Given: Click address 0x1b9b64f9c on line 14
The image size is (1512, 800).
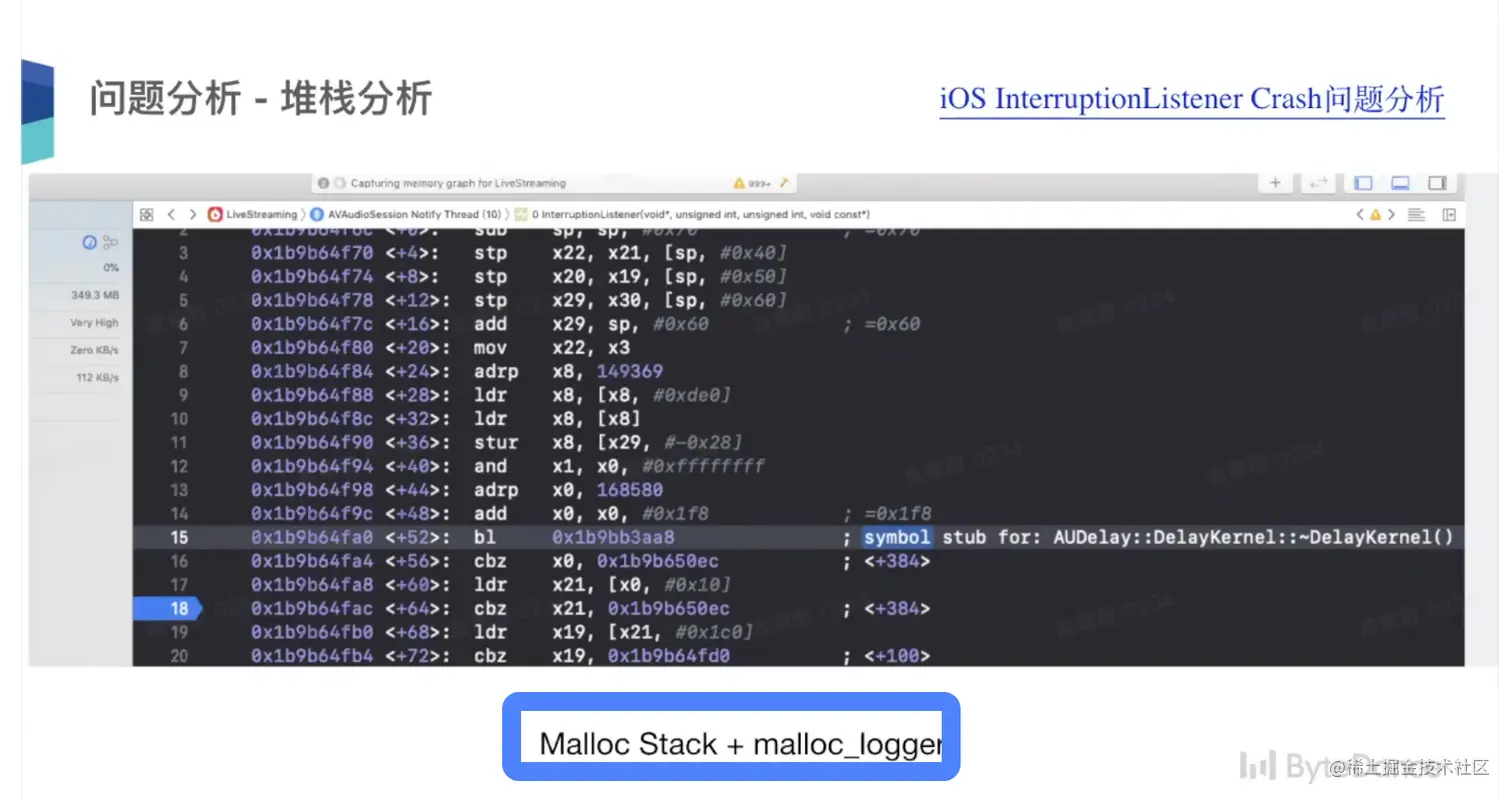Looking at the screenshot, I should click(x=313, y=513).
